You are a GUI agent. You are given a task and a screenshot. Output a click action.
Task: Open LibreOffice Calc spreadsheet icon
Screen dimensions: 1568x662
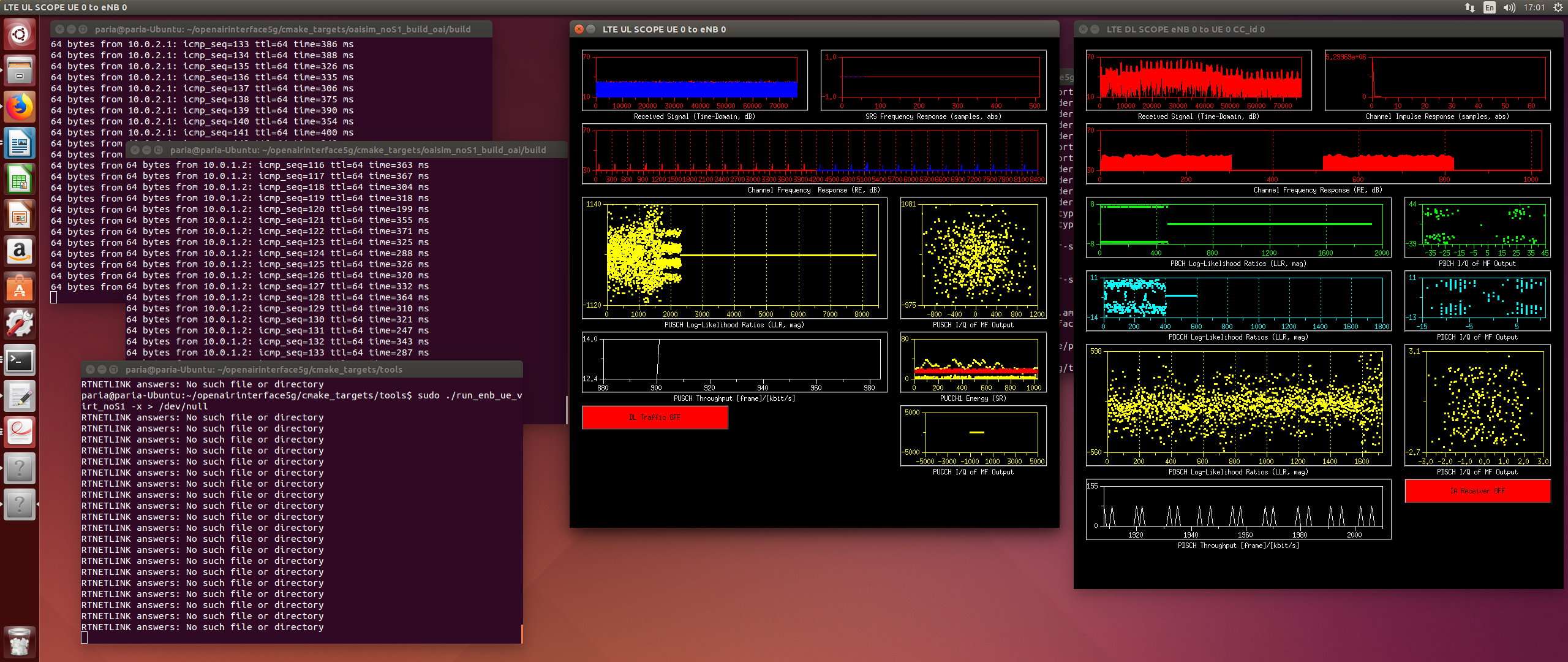(20, 180)
